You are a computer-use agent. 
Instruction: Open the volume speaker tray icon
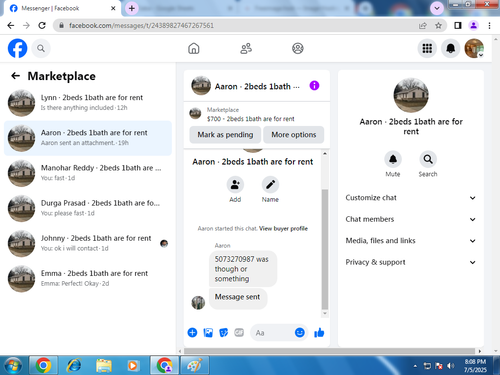451,366
